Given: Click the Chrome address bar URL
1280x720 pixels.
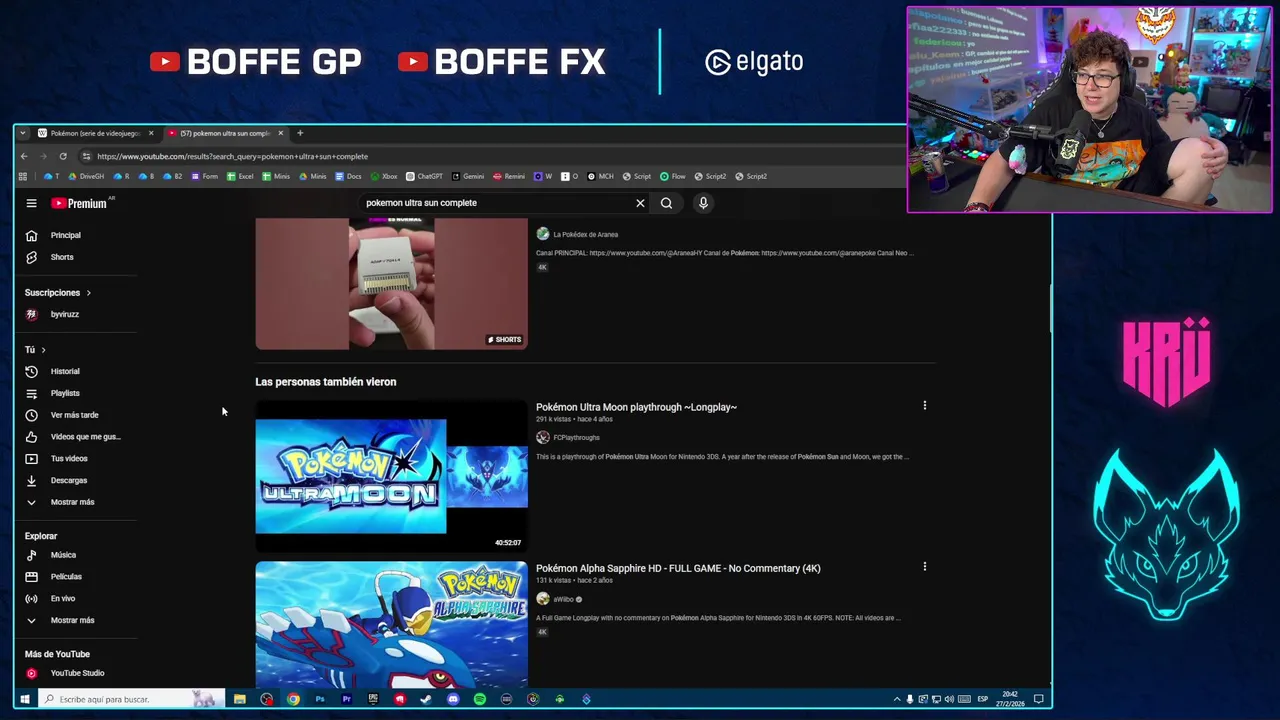Looking at the screenshot, I should 232,156.
